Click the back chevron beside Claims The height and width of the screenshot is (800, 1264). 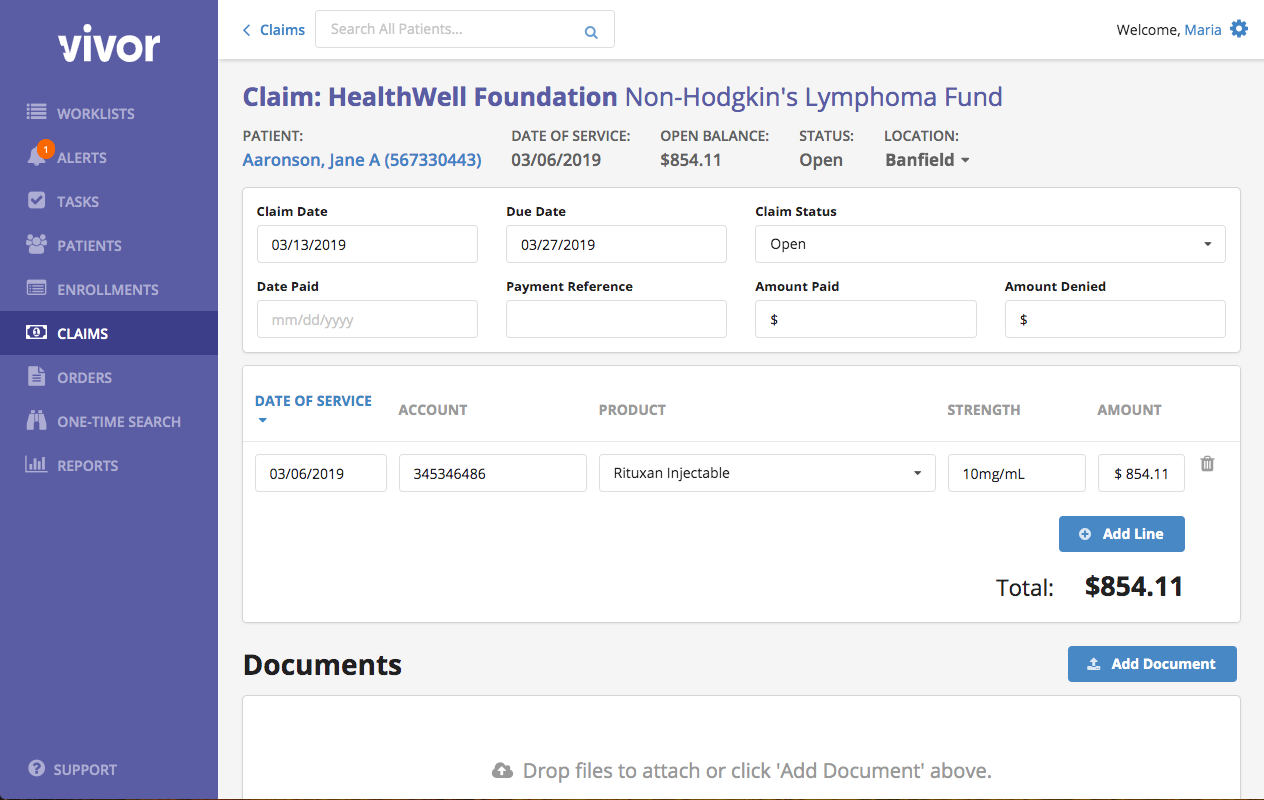(247, 30)
